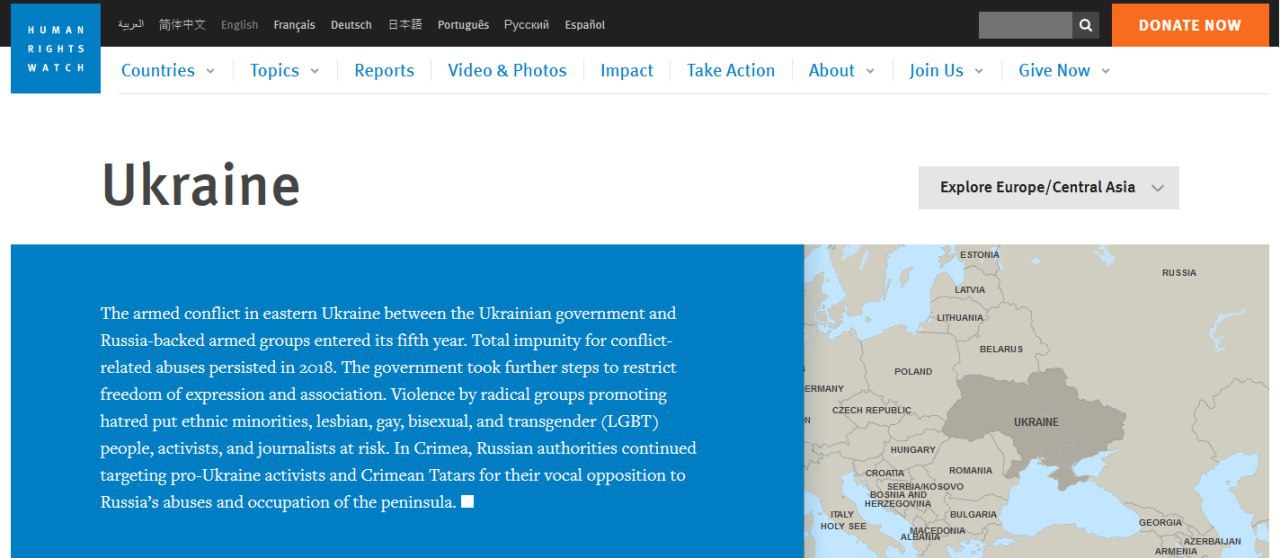This screenshot has width=1280, height=558.
Task: Open the Topics menu
Action: (274, 70)
